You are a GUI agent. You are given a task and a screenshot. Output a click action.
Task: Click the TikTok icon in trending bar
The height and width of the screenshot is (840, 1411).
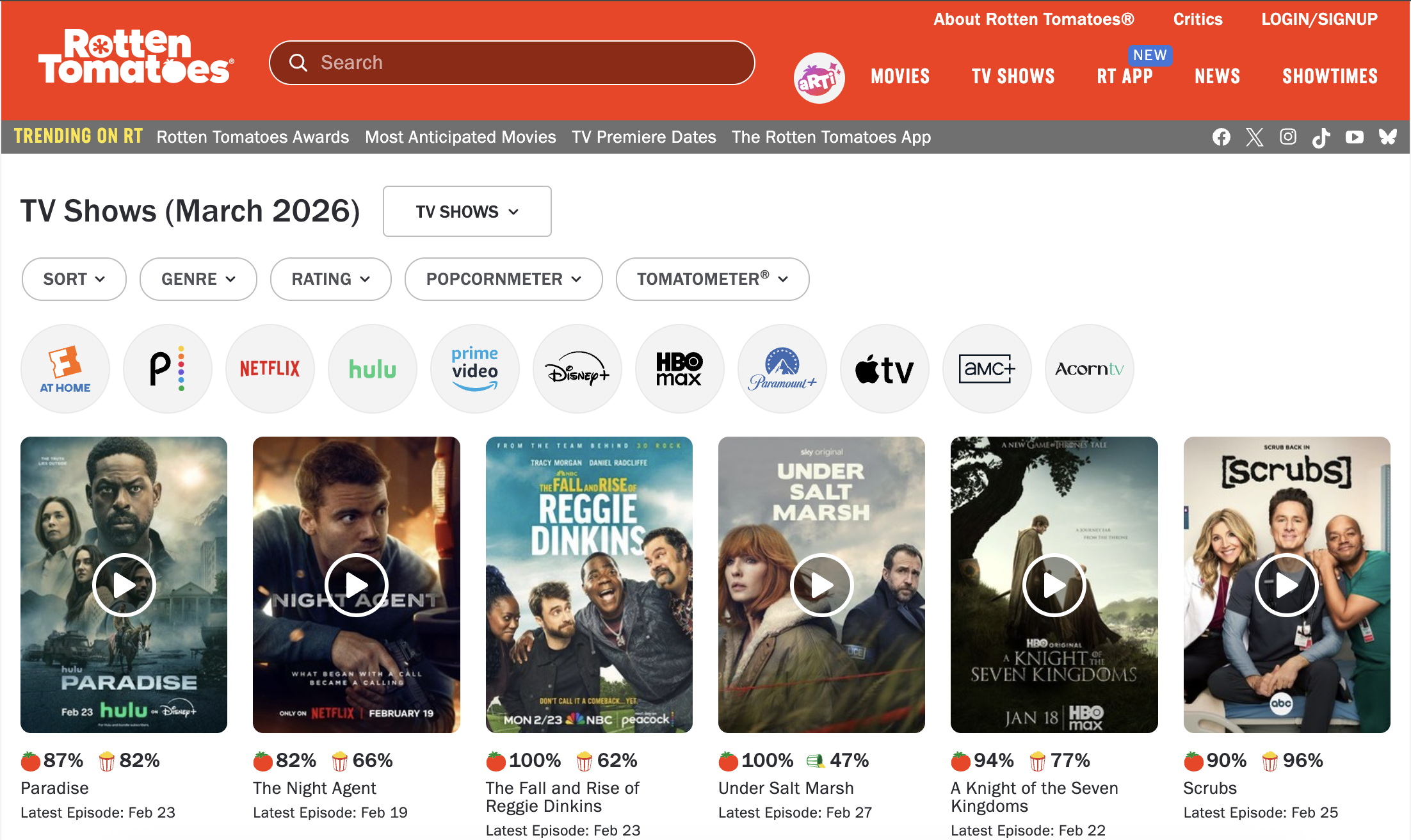click(1321, 137)
